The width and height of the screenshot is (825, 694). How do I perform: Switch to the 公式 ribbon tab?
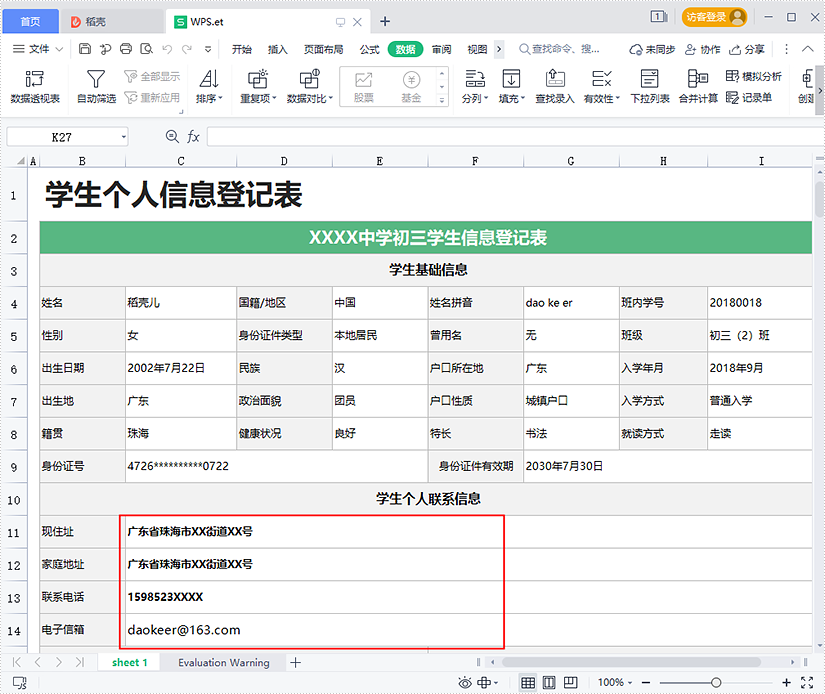coord(369,48)
